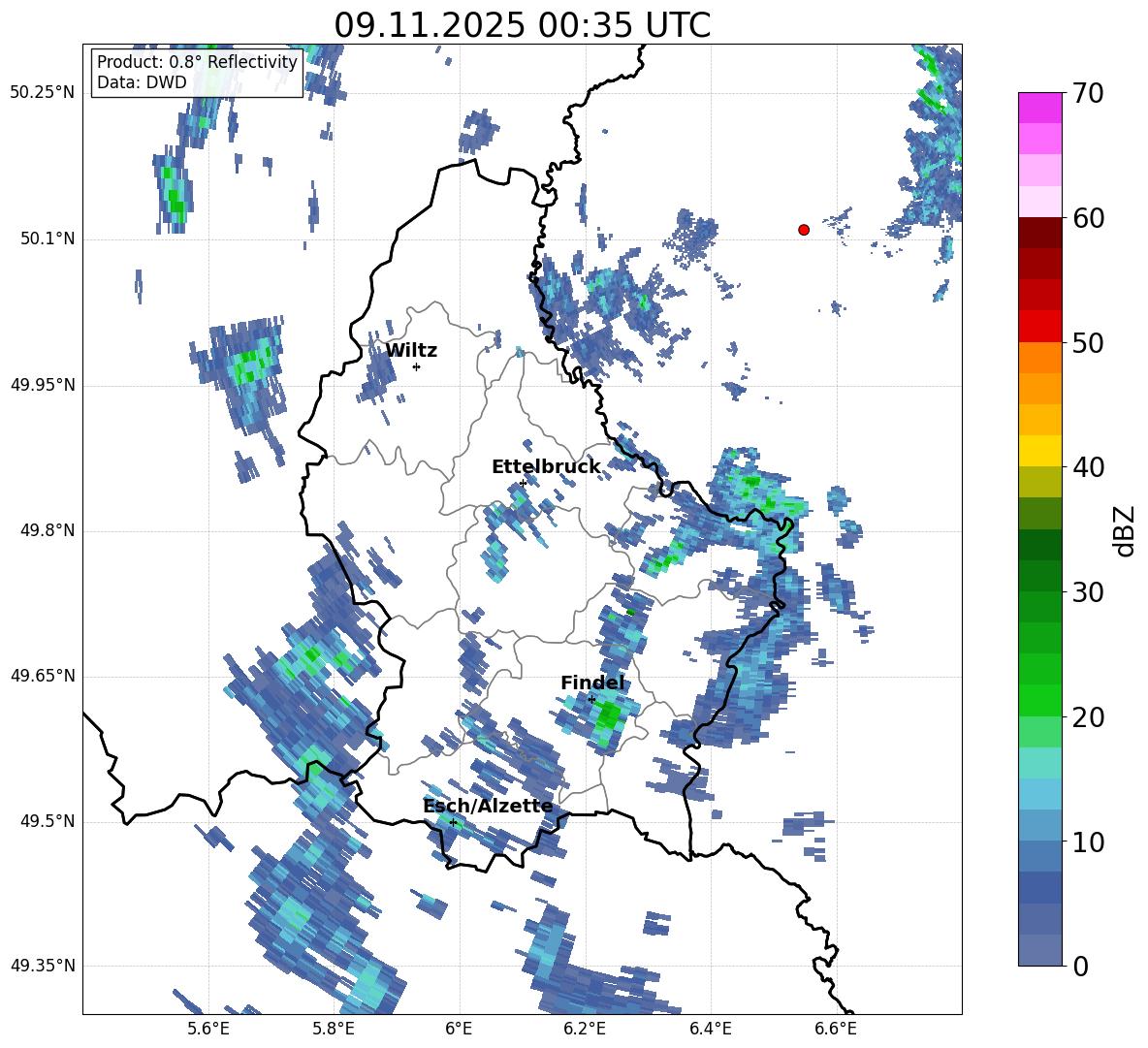1148x1048 pixels.
Task: Click the 10 tick on colorbar
Action: tap(1087, 842)
